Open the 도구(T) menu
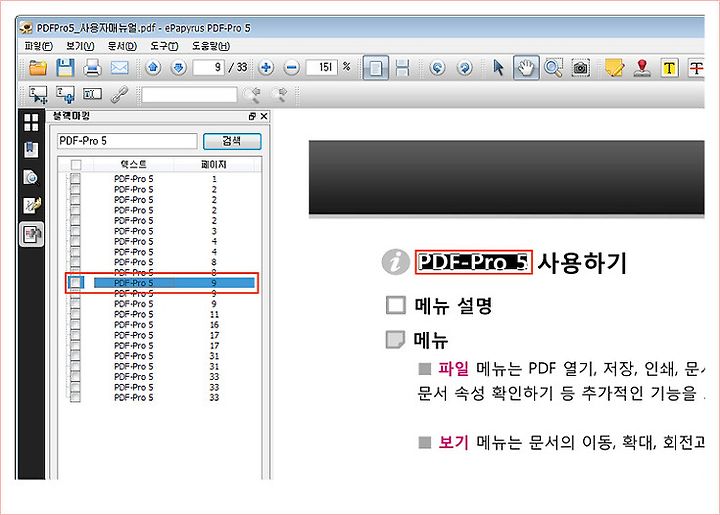 click(x=164, y=46)
